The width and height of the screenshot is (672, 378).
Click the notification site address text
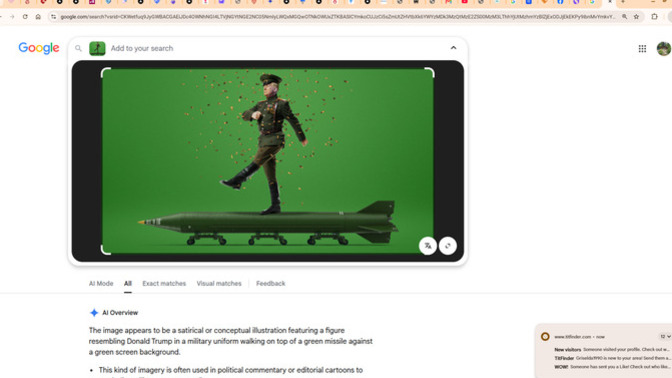tap(573, 337)
